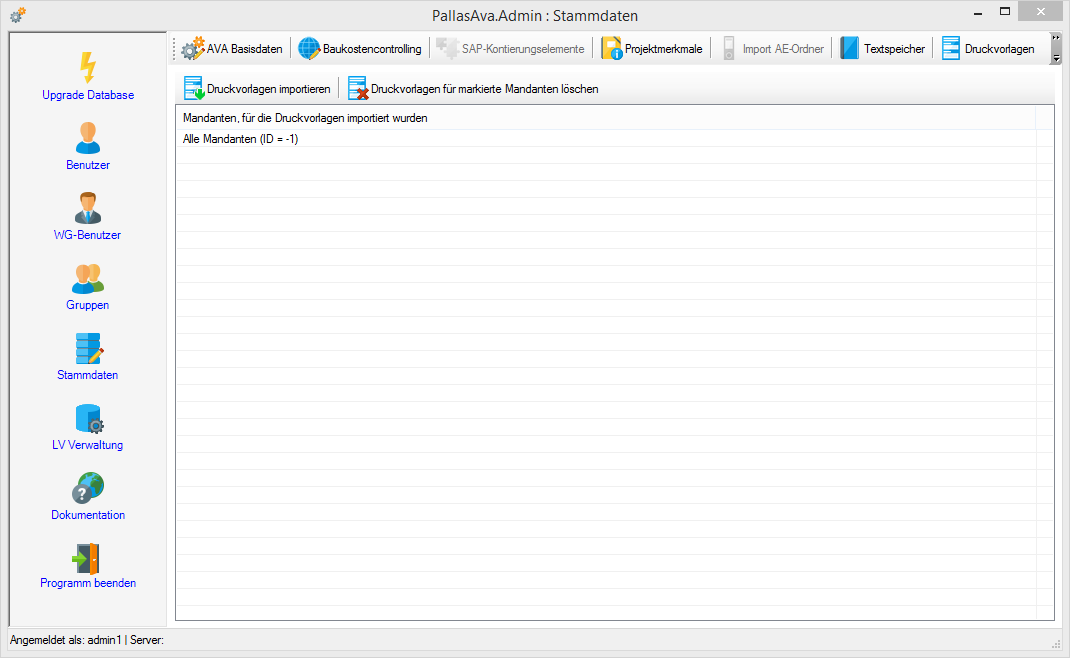The width and height of the screenshot is (1070, 658).
Task: Open the Benutzer link
Action: (88, 164)
